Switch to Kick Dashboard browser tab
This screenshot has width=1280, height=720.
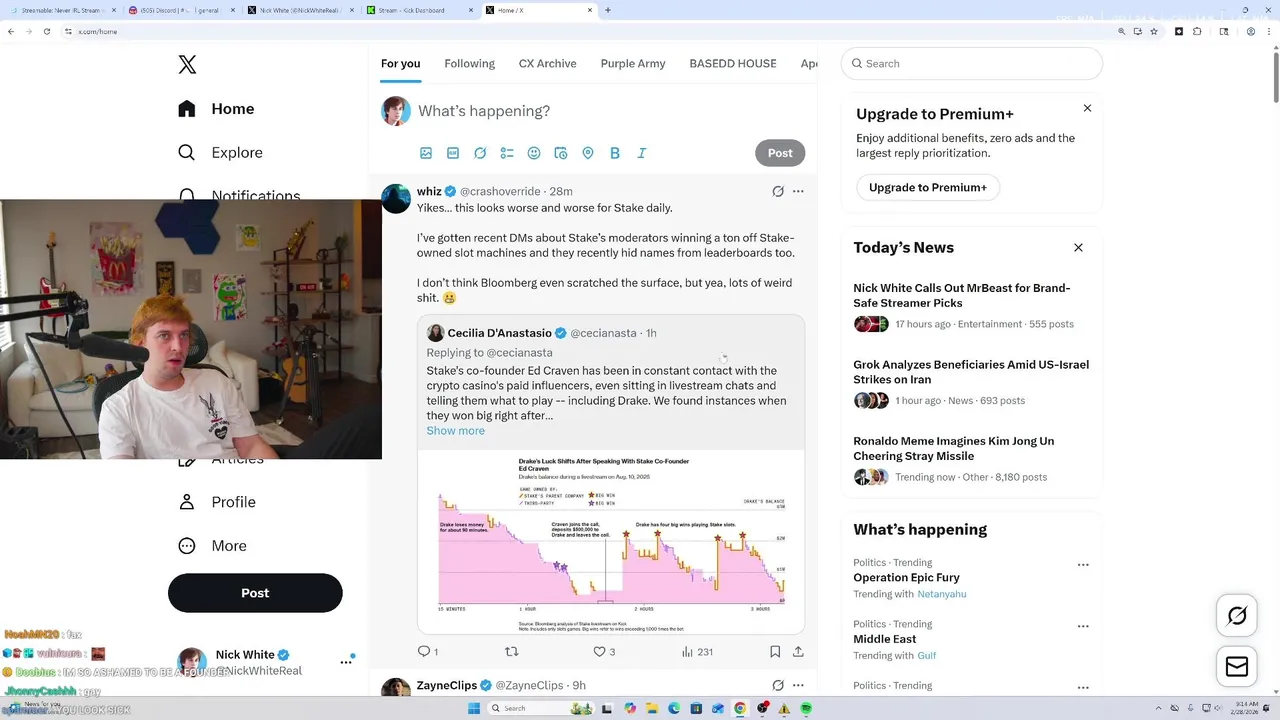click(420, 10)
